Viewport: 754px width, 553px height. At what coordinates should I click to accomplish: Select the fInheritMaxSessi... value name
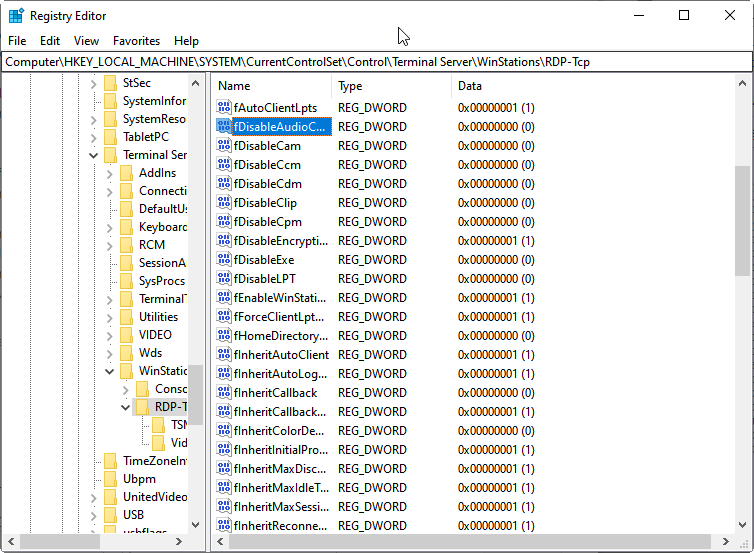tap(281, 506)
